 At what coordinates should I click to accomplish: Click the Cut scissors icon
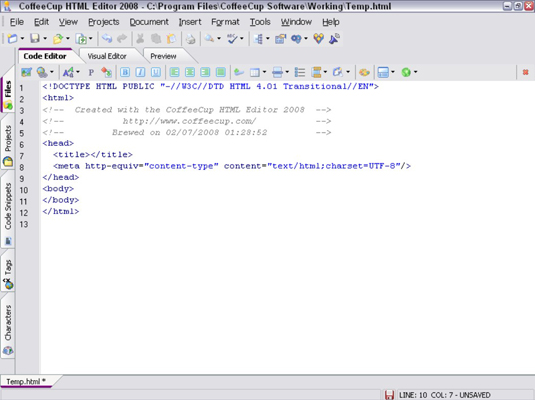coord(140,39)
